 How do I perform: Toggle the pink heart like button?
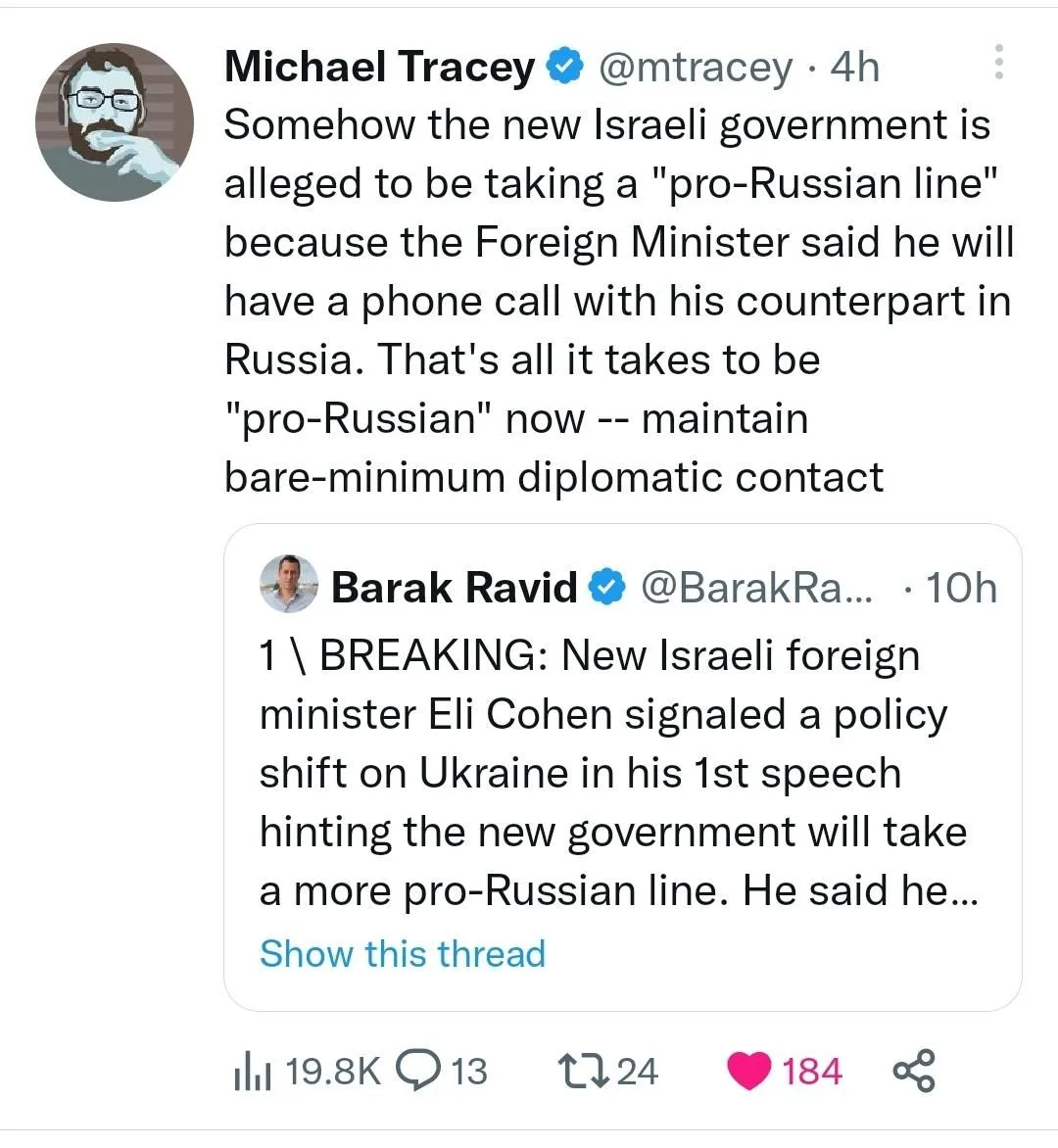[x=748, y=1071]
